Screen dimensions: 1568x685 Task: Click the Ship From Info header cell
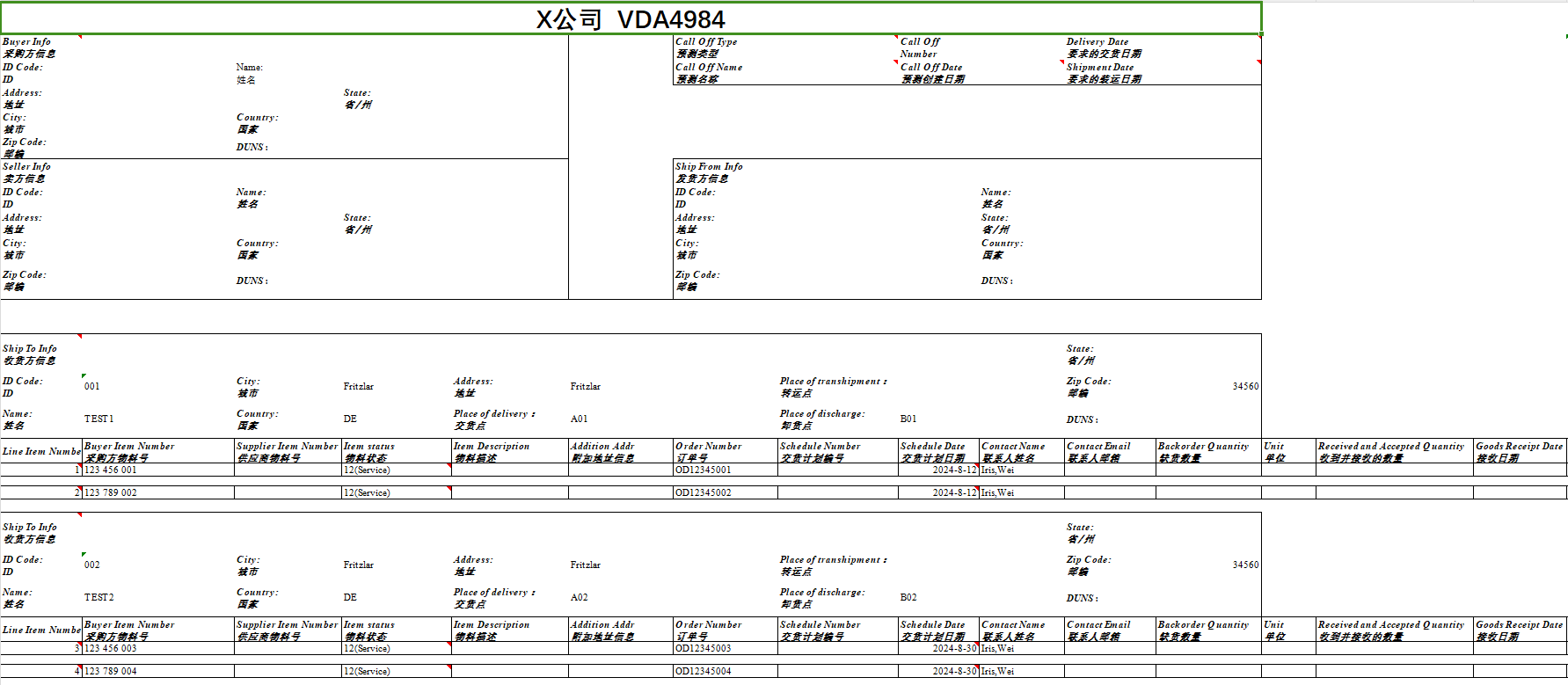[709, 172]
